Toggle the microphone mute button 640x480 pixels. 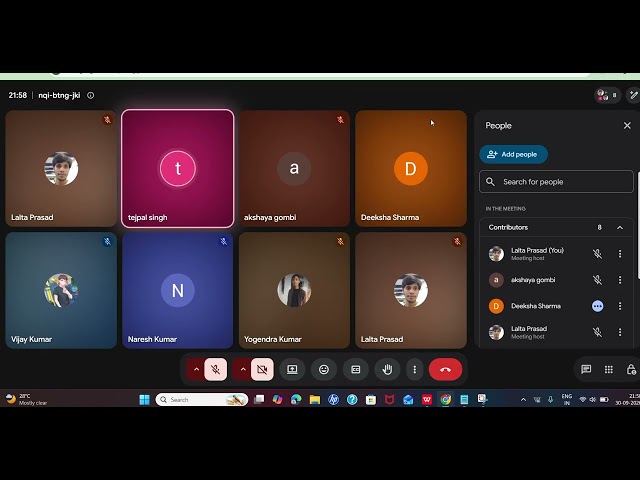(216, 369)
